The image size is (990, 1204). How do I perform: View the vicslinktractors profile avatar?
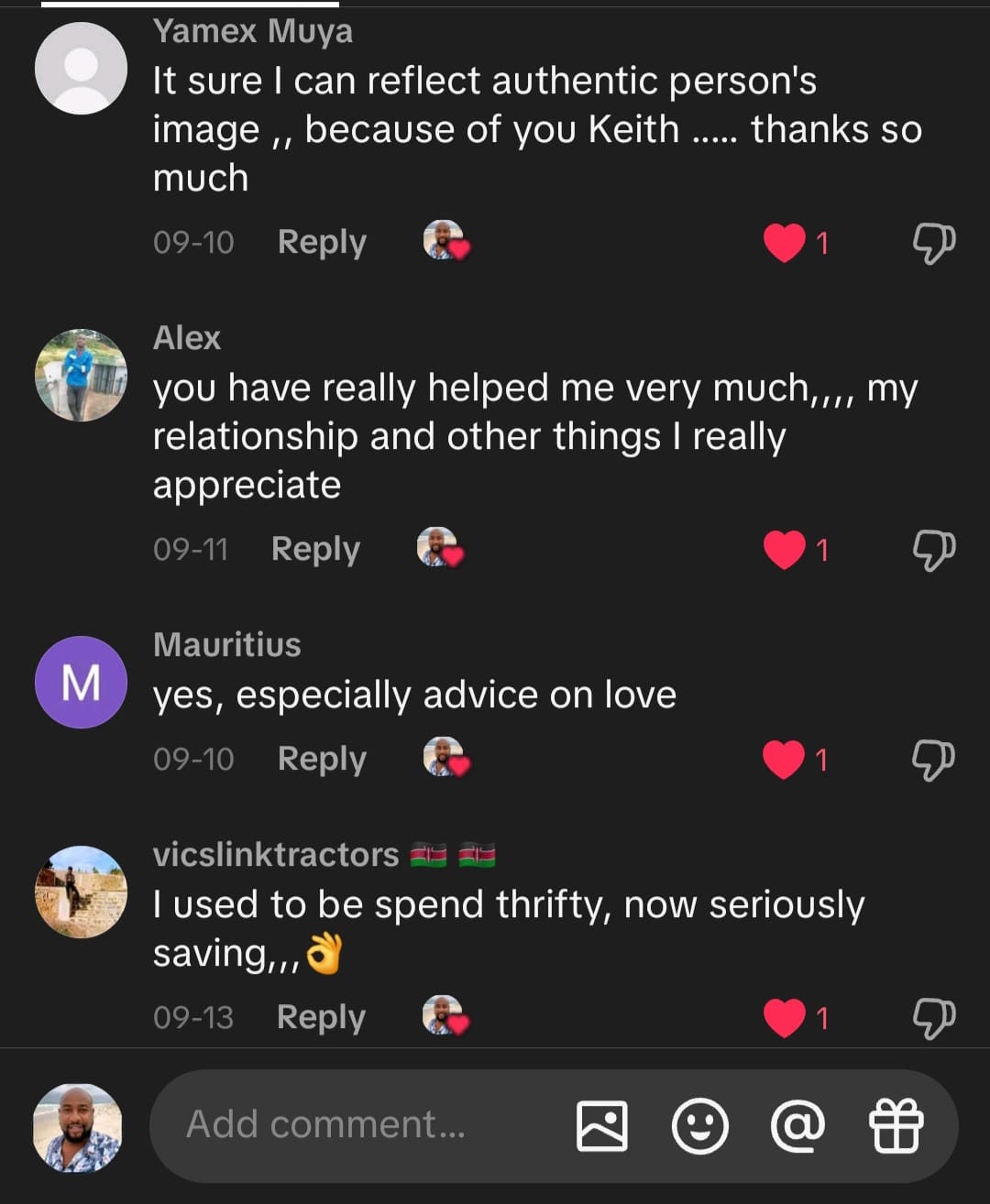coord(81,892)
